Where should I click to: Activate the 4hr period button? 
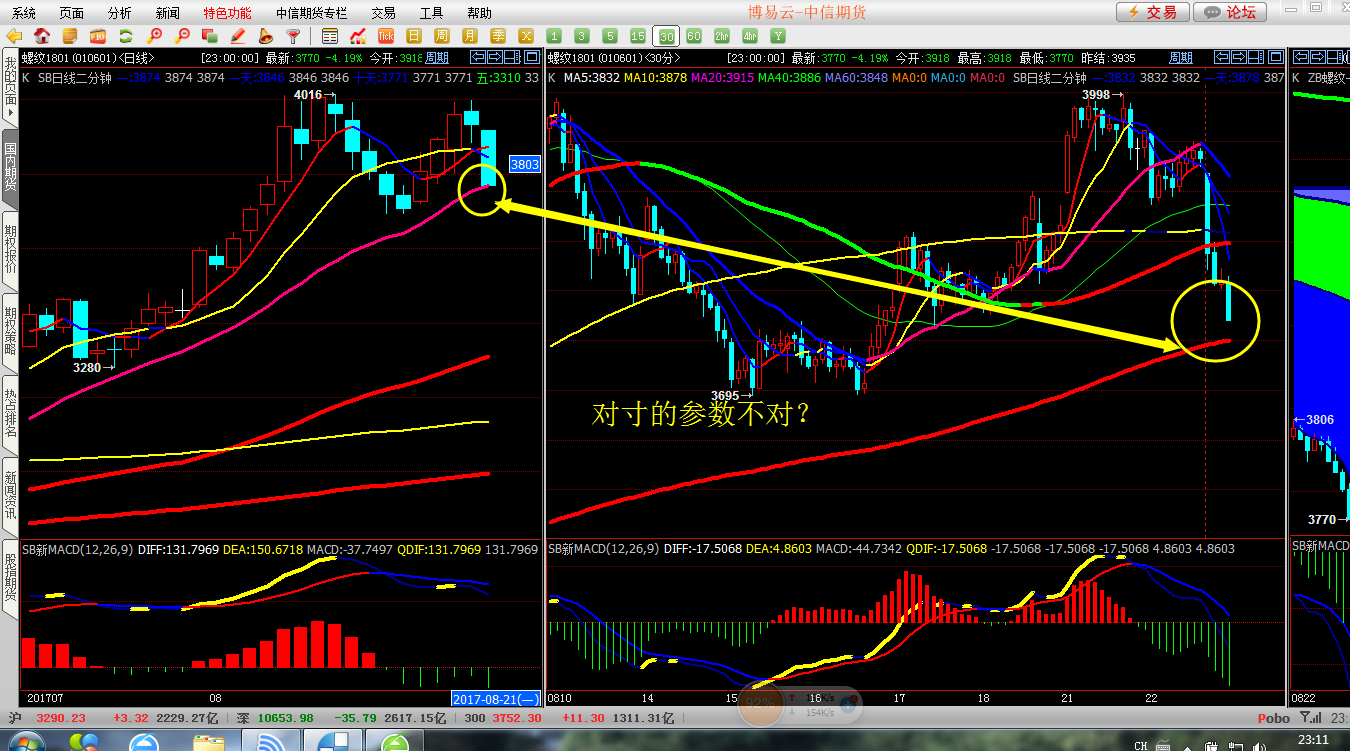coord(750,35)
